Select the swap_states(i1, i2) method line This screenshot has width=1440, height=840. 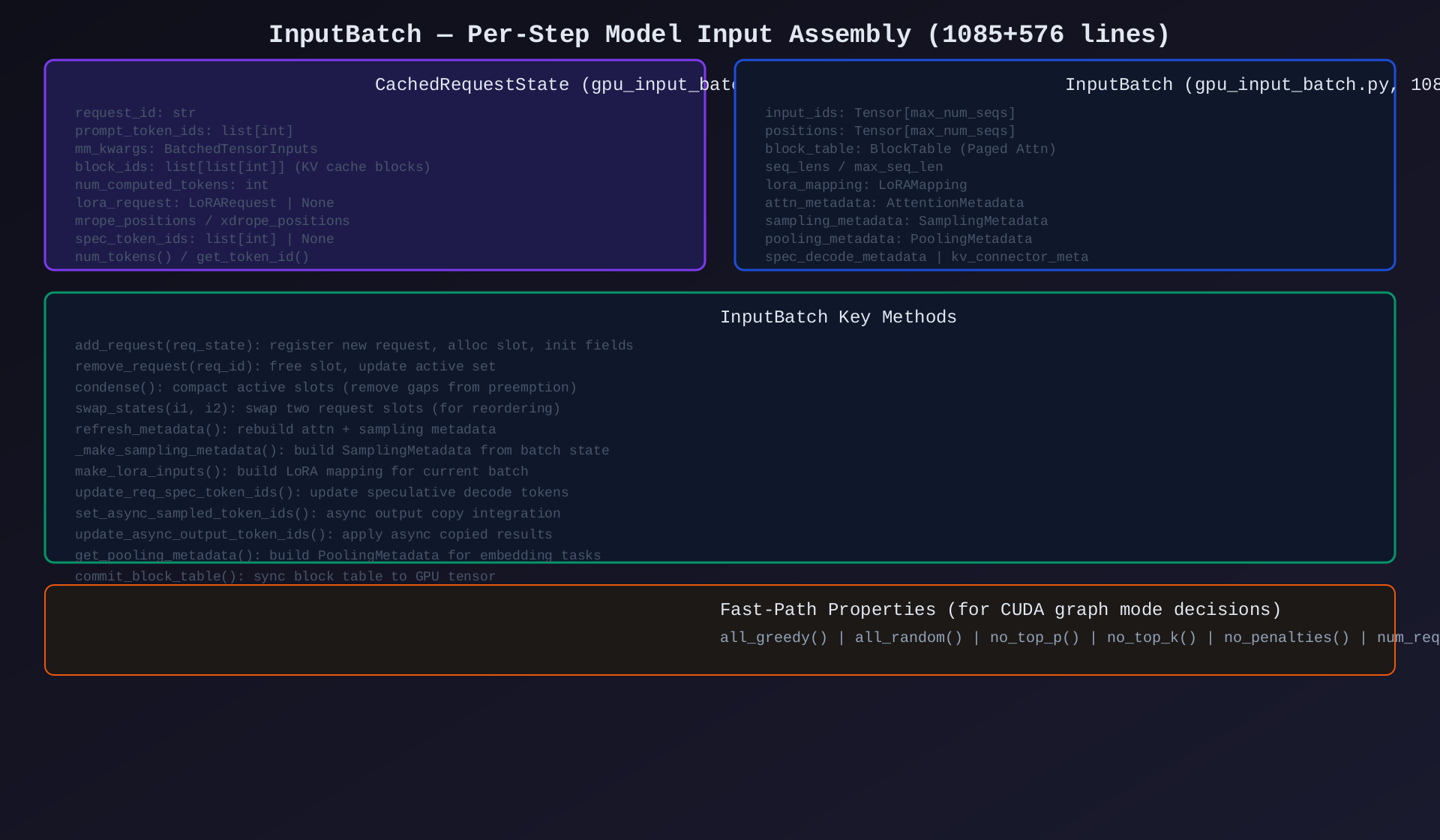click(x=317, y=409)
